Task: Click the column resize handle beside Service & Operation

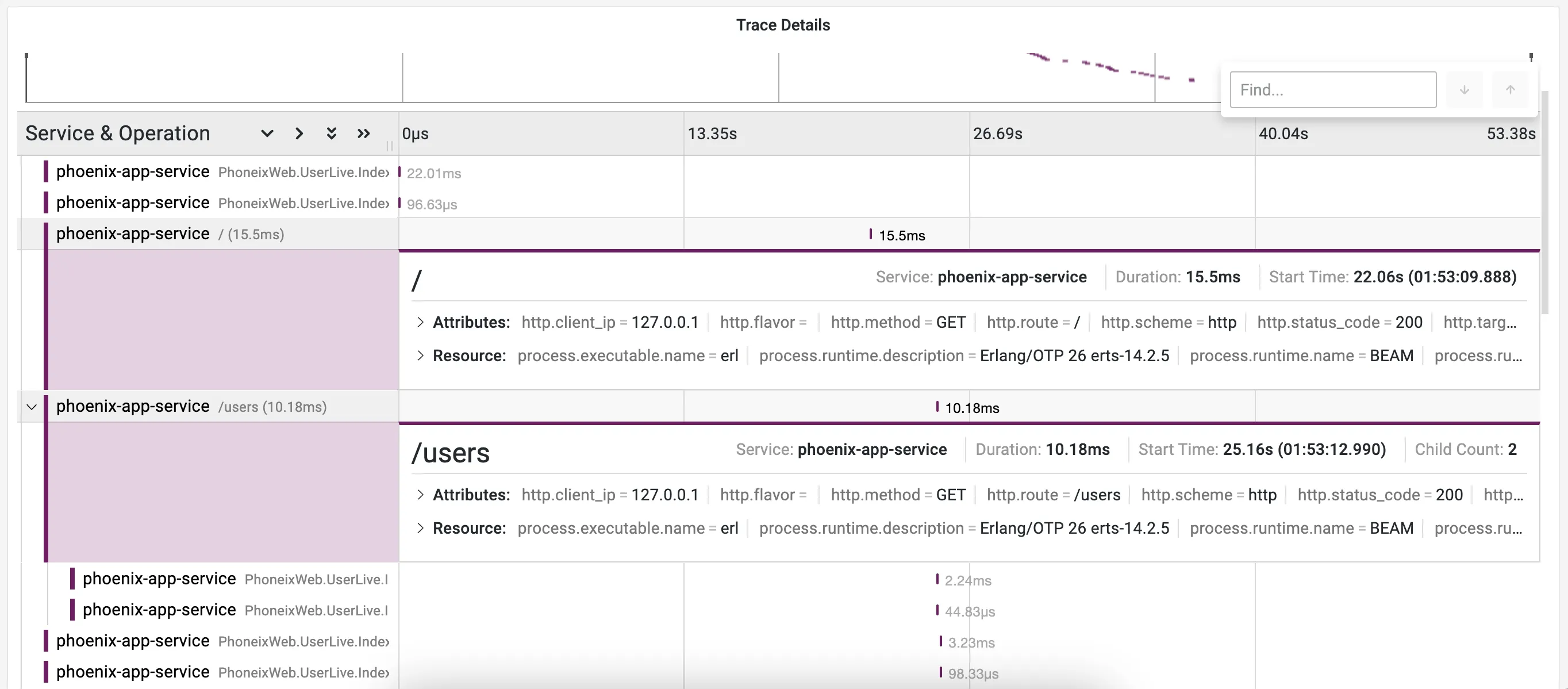Action: pyautogui.click(x=390, y=146)
